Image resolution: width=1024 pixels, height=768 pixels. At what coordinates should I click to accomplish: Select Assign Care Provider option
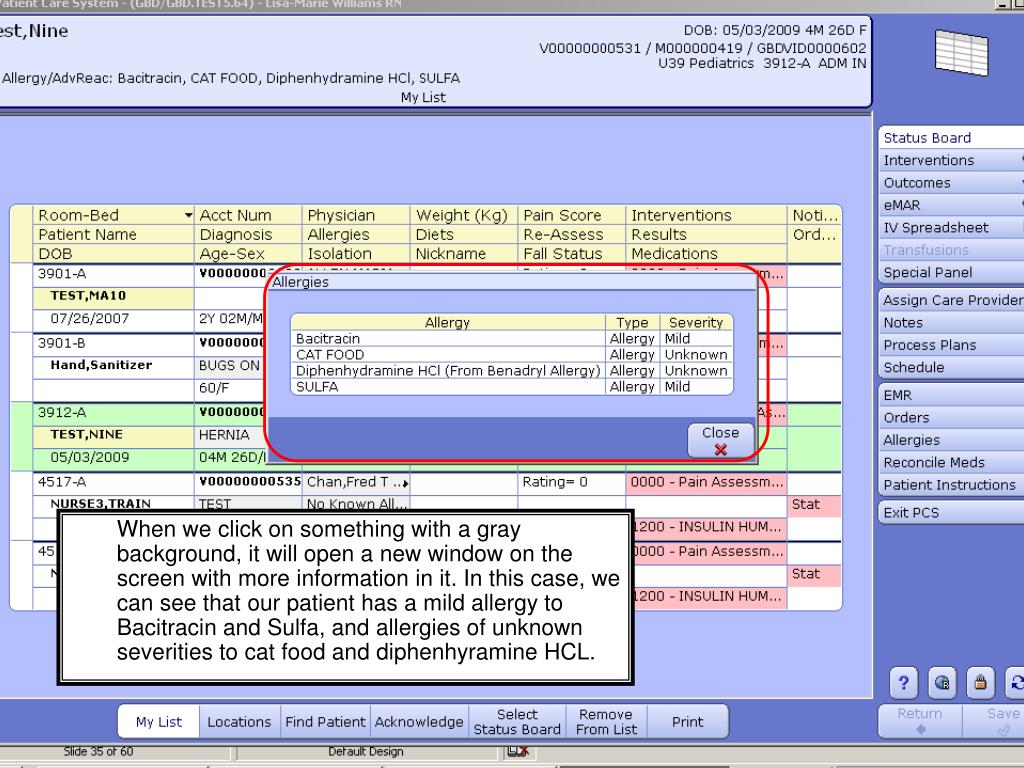(950, 300)
